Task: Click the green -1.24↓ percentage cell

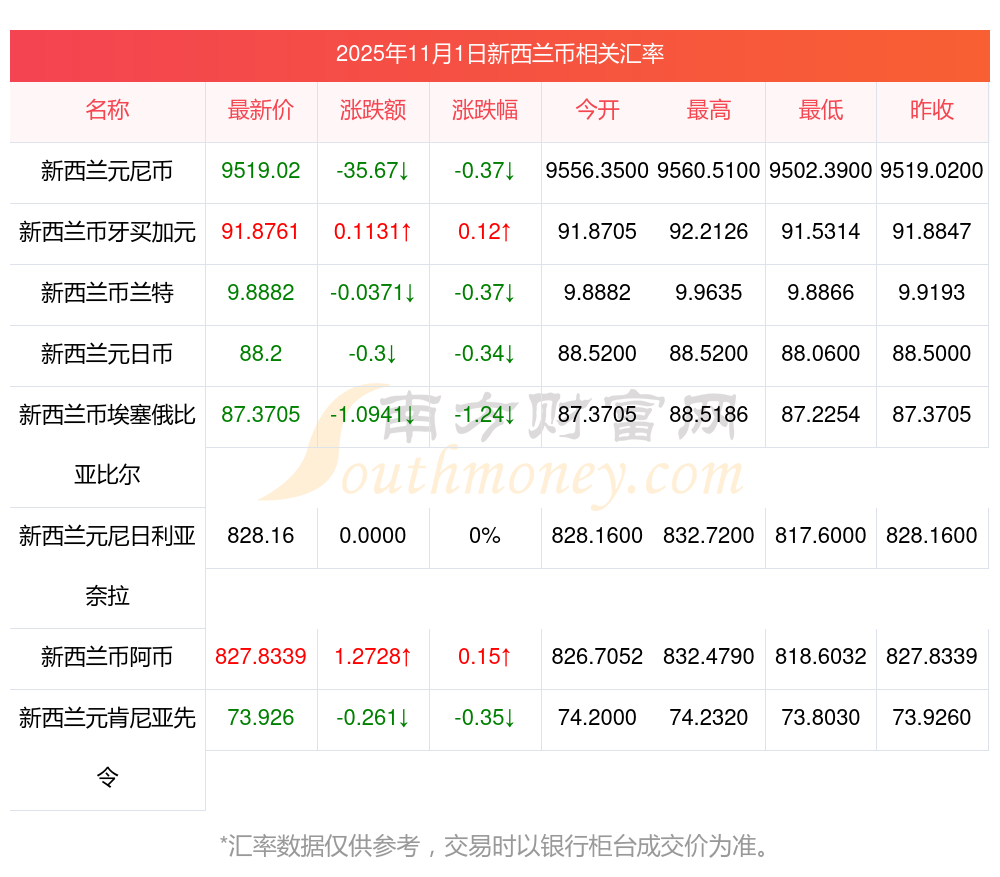Action: (x=485, y=414)
